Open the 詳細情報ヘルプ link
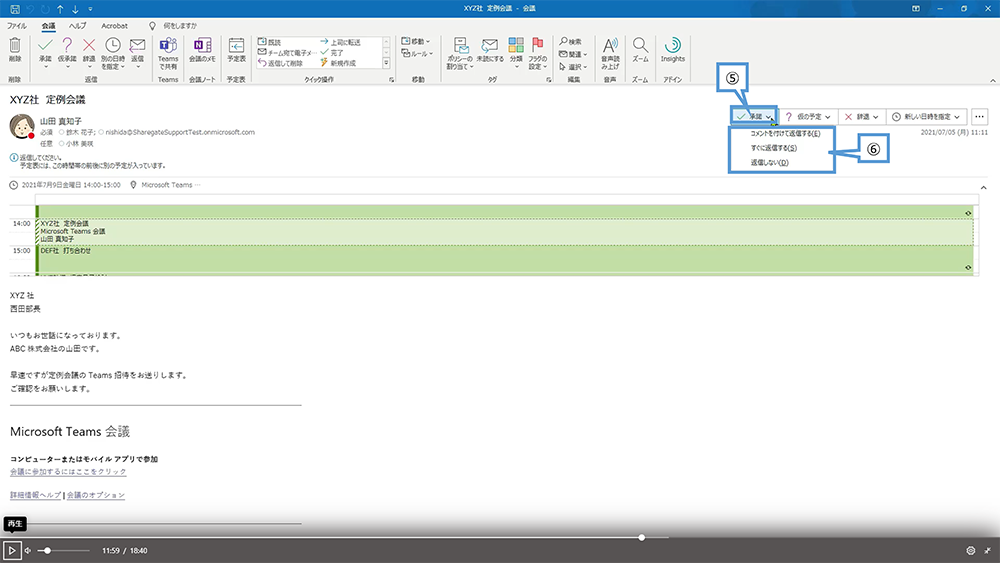Image resolution: width=1000 pixels, height=563 pixels. click(x=36, y=495)
